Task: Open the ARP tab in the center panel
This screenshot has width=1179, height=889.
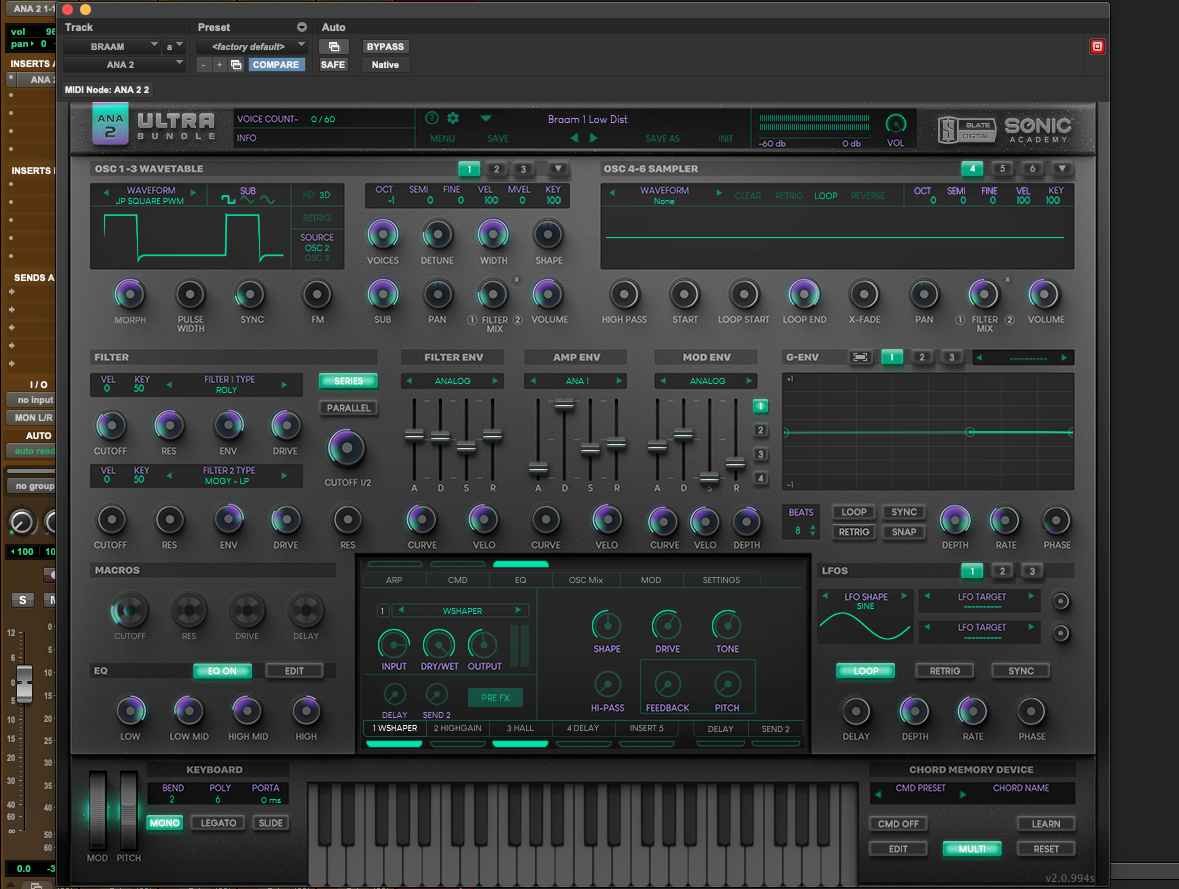Action: pyautogui.click(x=394, y=579)
